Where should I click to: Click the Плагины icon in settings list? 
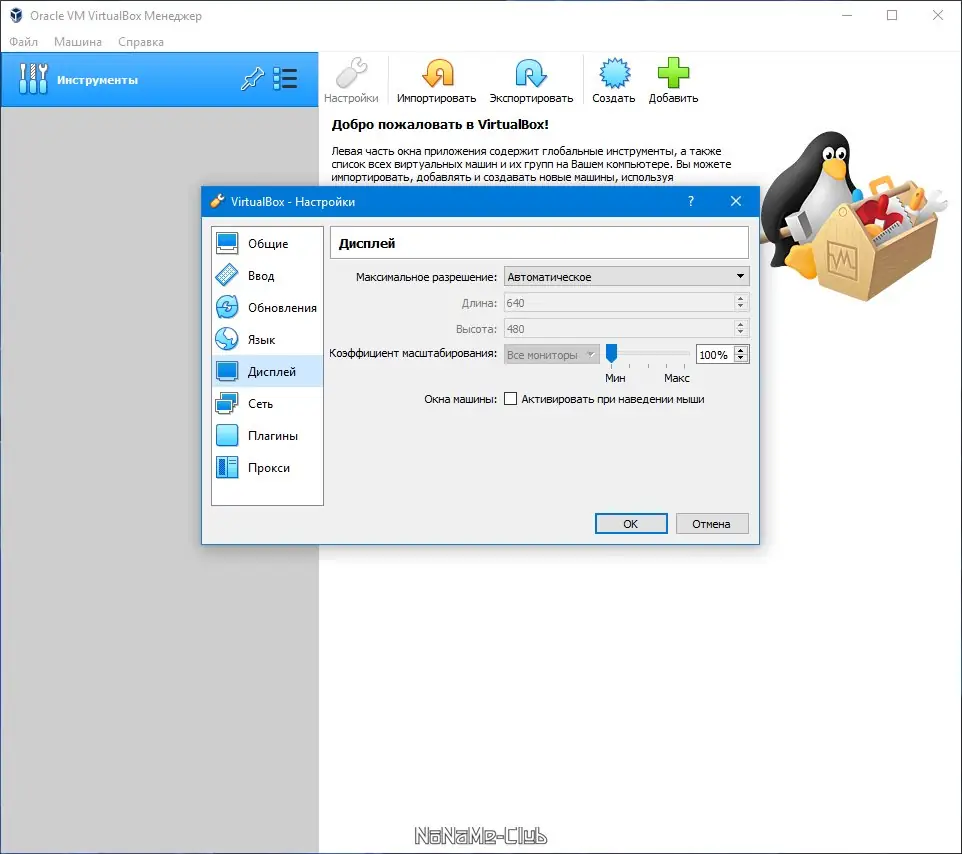point(227,435)
